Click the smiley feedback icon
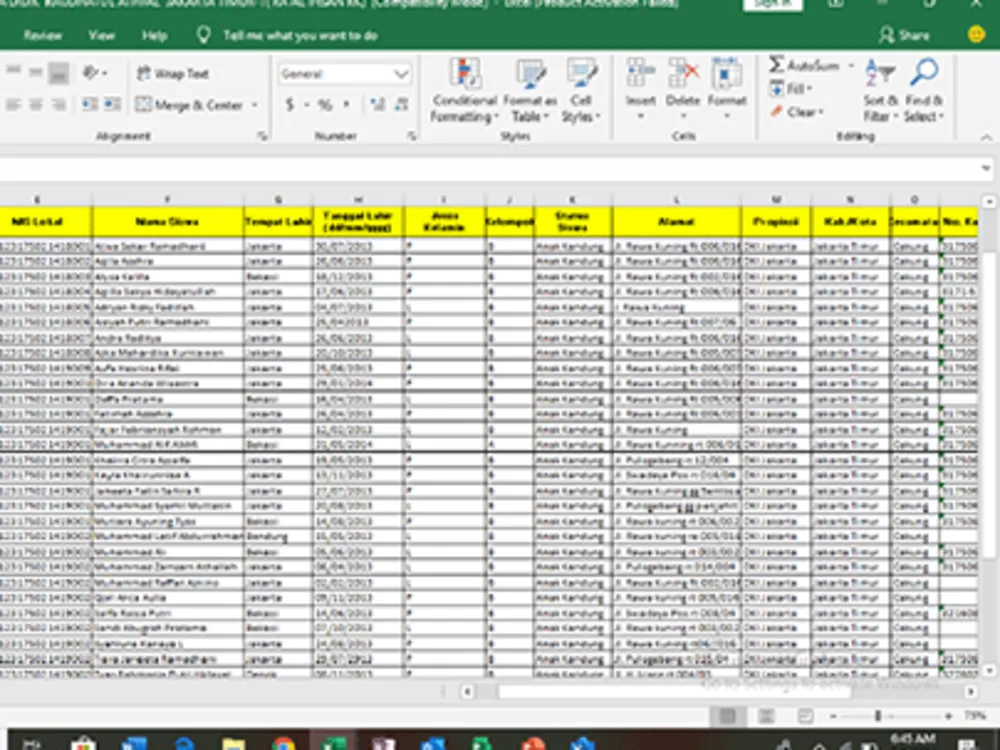This screenshot has height=750, width=1000. coord(976,34)
